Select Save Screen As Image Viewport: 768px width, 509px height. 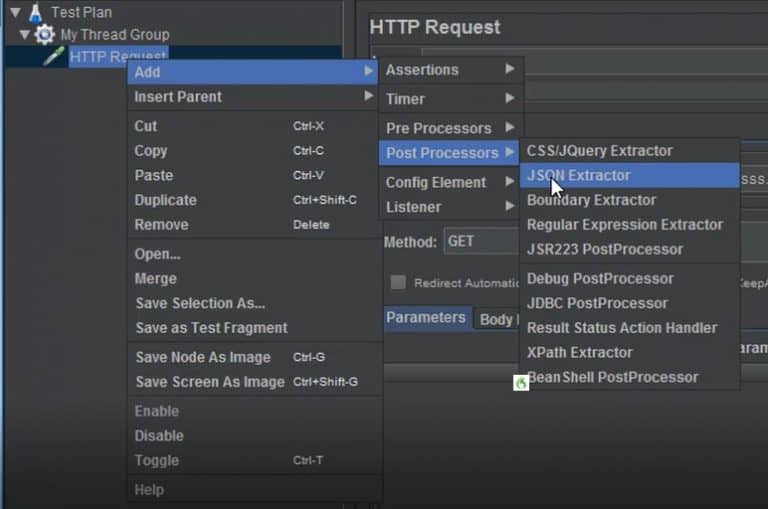pyautogui.click(x=253, y=382)
